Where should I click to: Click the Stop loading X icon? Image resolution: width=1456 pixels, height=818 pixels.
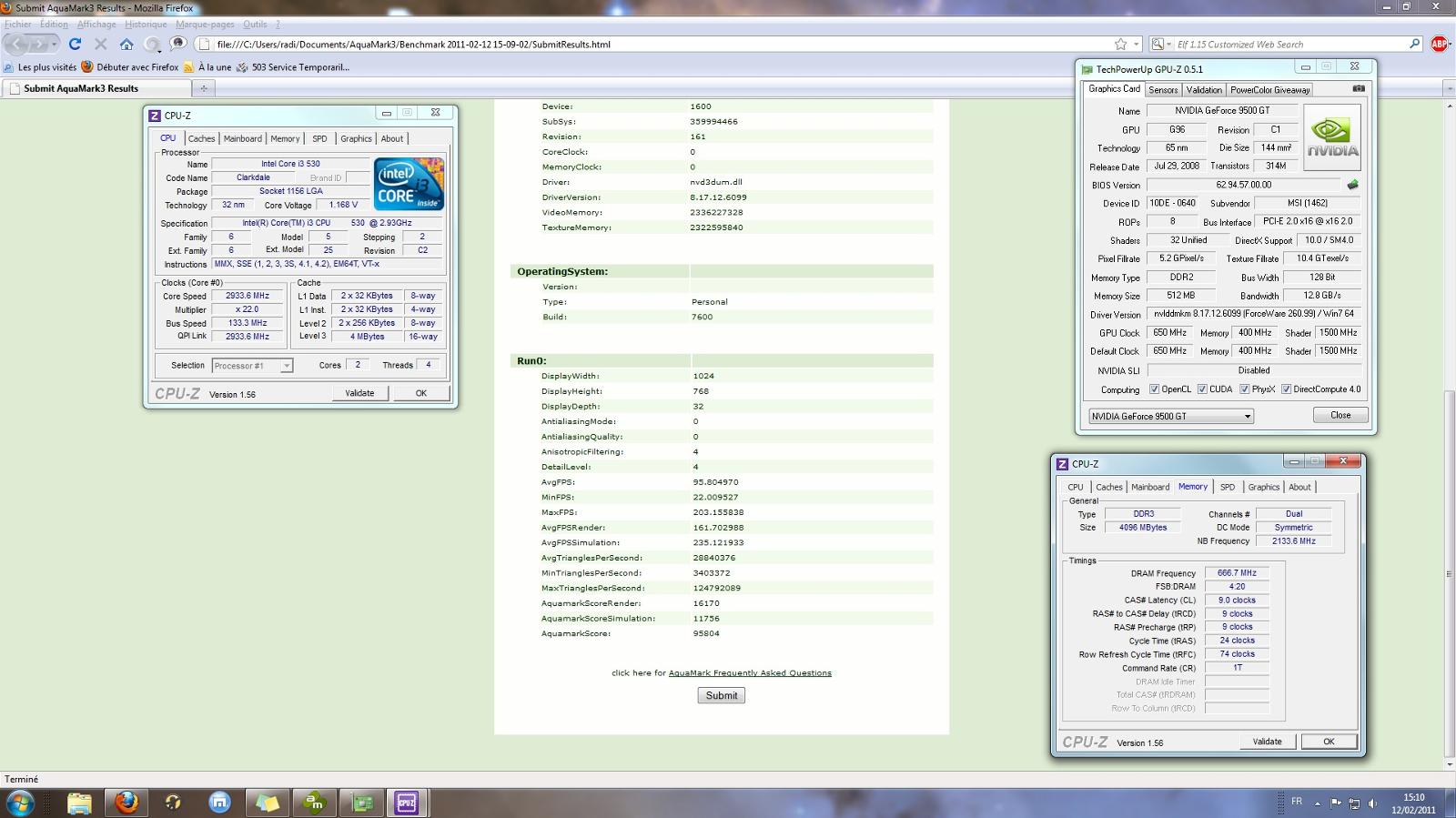[x=101, y=44]
